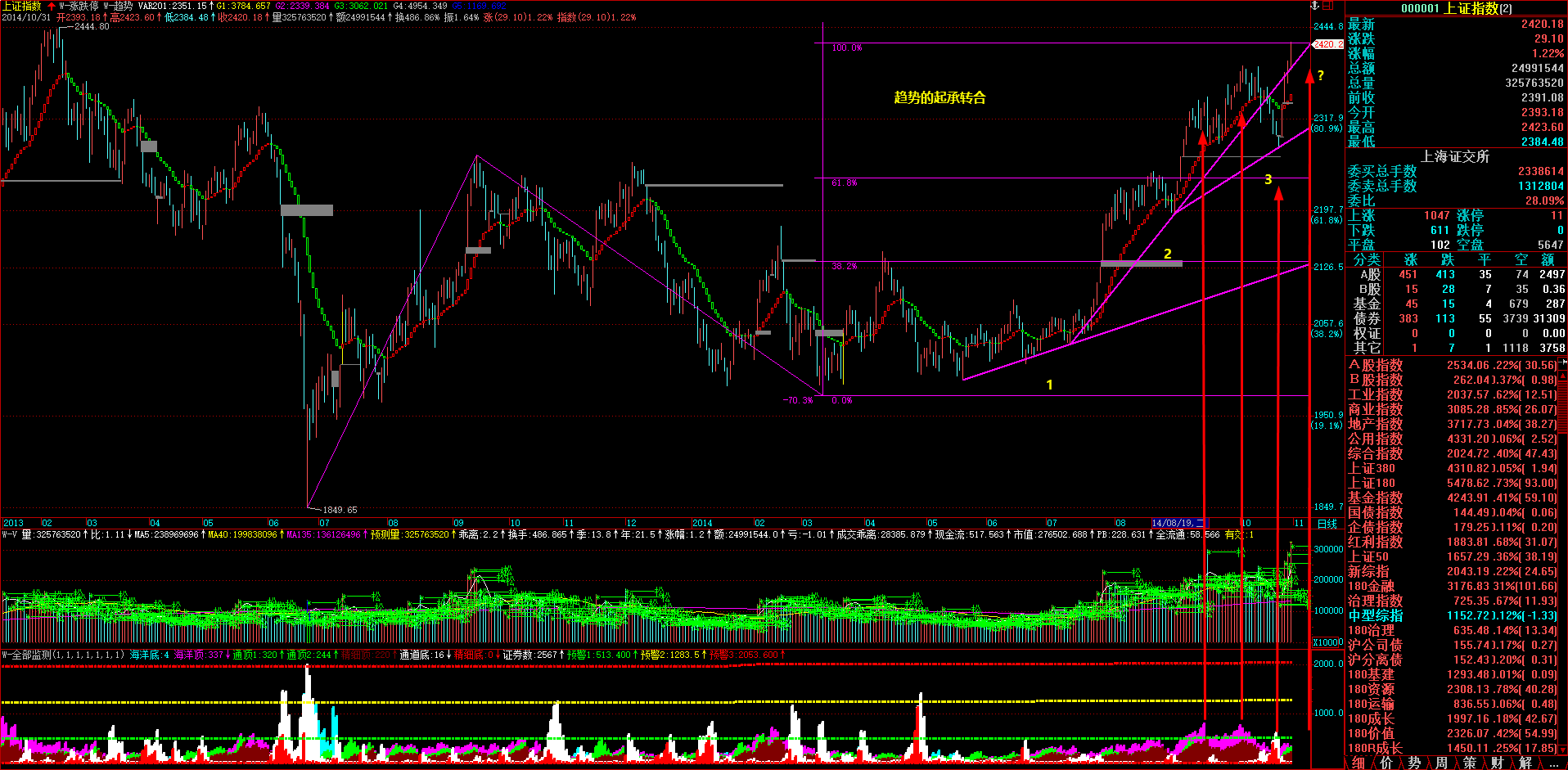The width and height of the screenshot is (1568, 770).
Task: Click the yellow number 3 trendline label
Action: (x=1268, y=180)
